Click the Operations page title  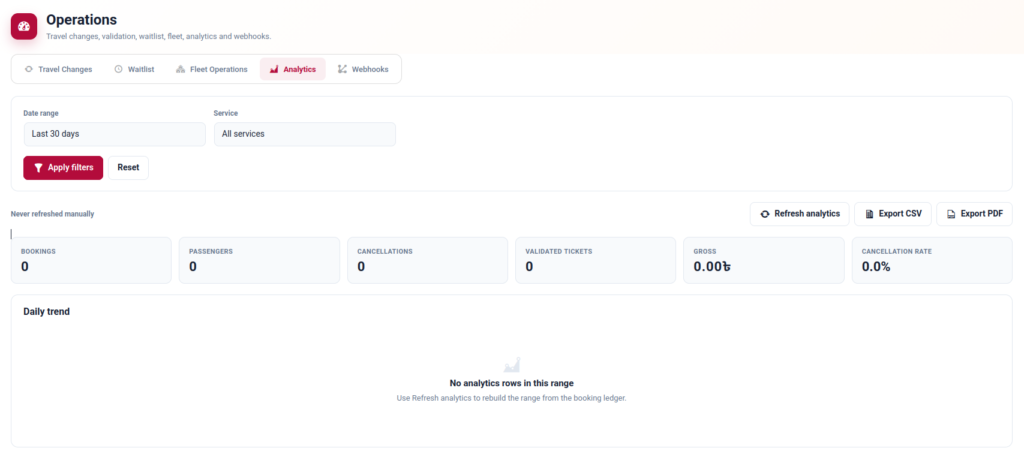[x=81, y=20]
